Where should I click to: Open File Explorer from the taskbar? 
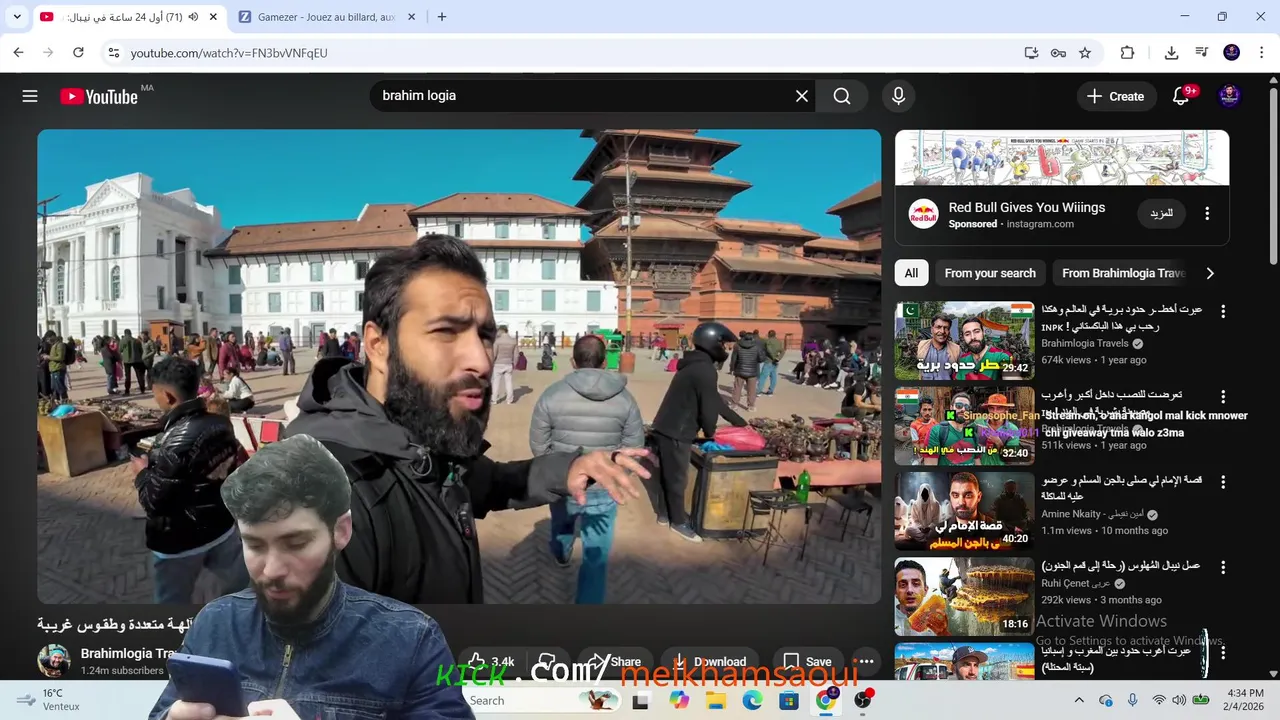tap(716, 701)
